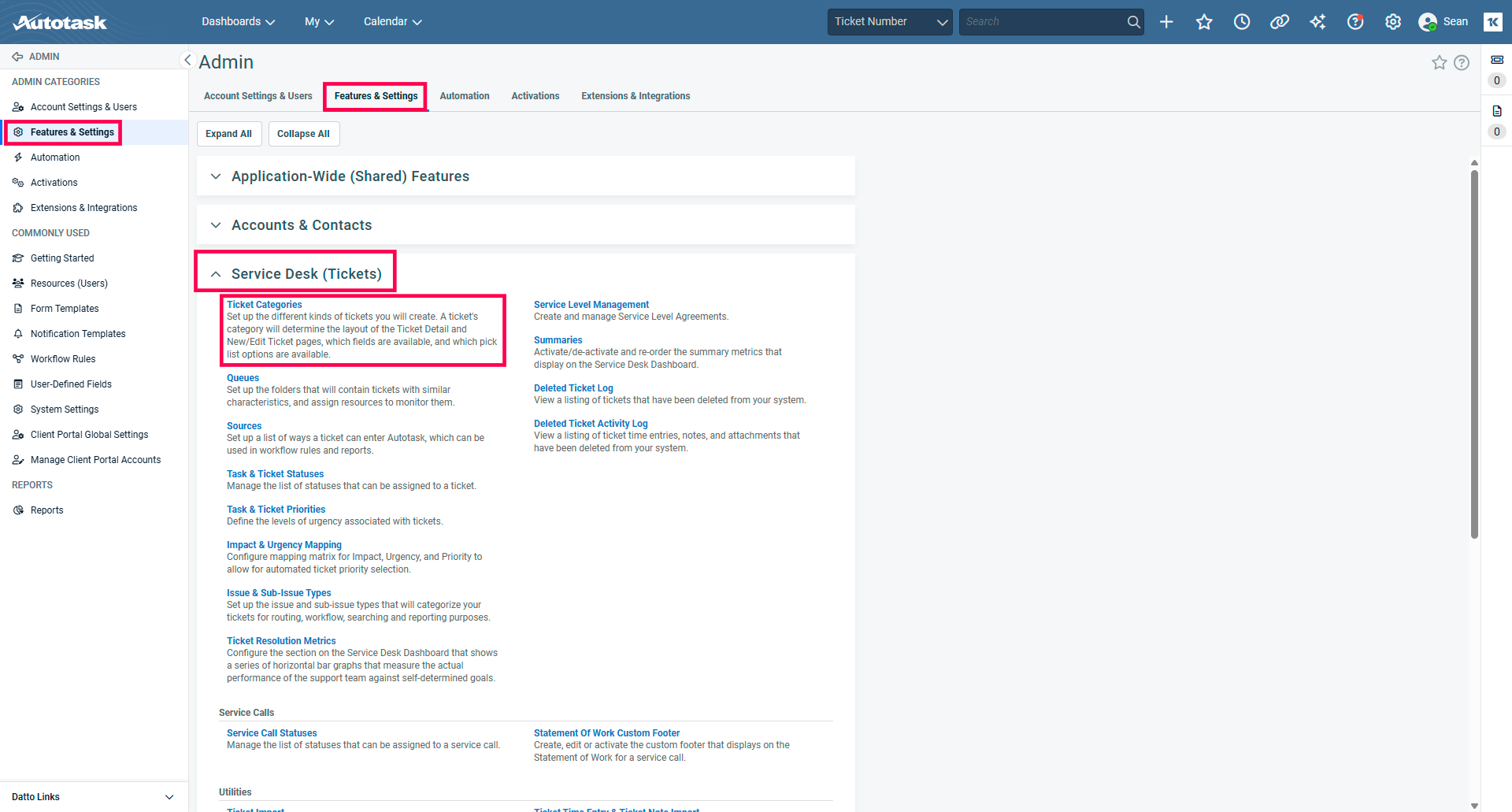Click the link chain icon in top bar
Image resolution: width=1512 pixels, height=812 pixels.
pyautogui.click(x=1280, y=22)
